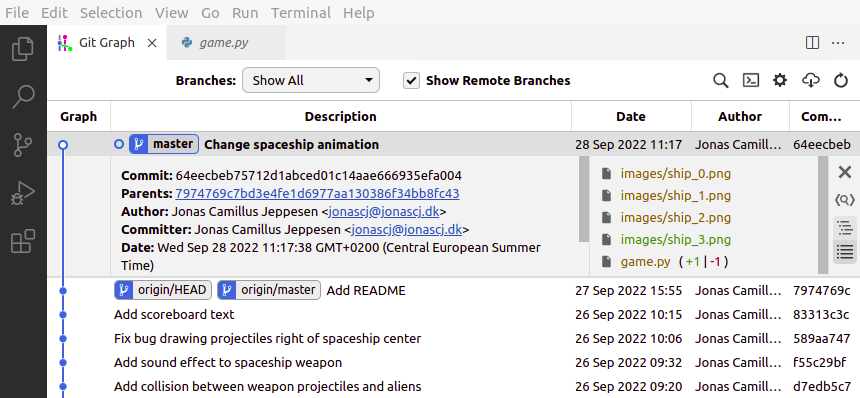Open the Extensions view
Viewport: 860px width, 398px height.
[23, 241]
